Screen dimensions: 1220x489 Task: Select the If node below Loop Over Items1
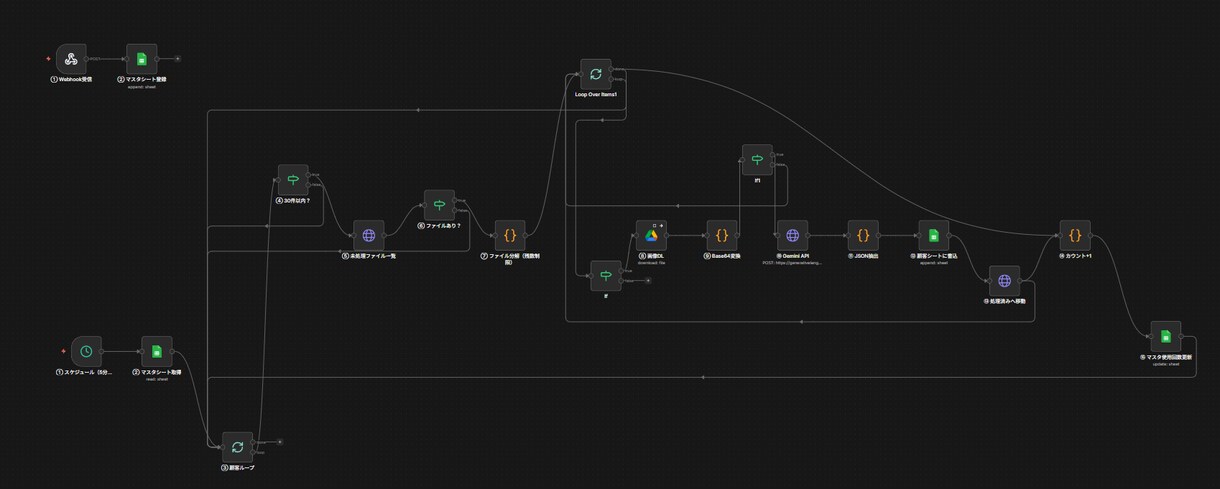click(x=605, y=276)
